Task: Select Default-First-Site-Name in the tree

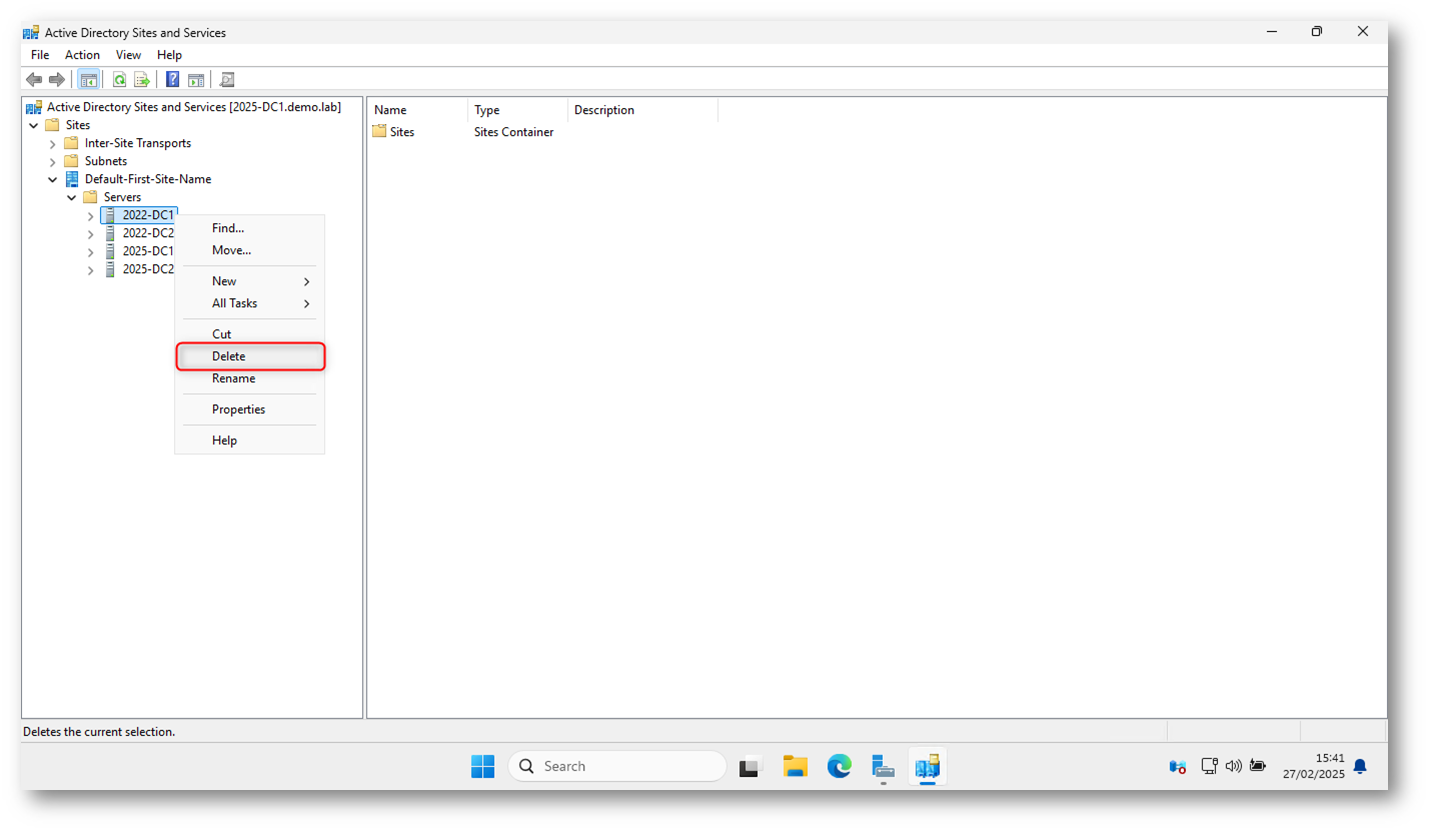Action: pos(148,179)
